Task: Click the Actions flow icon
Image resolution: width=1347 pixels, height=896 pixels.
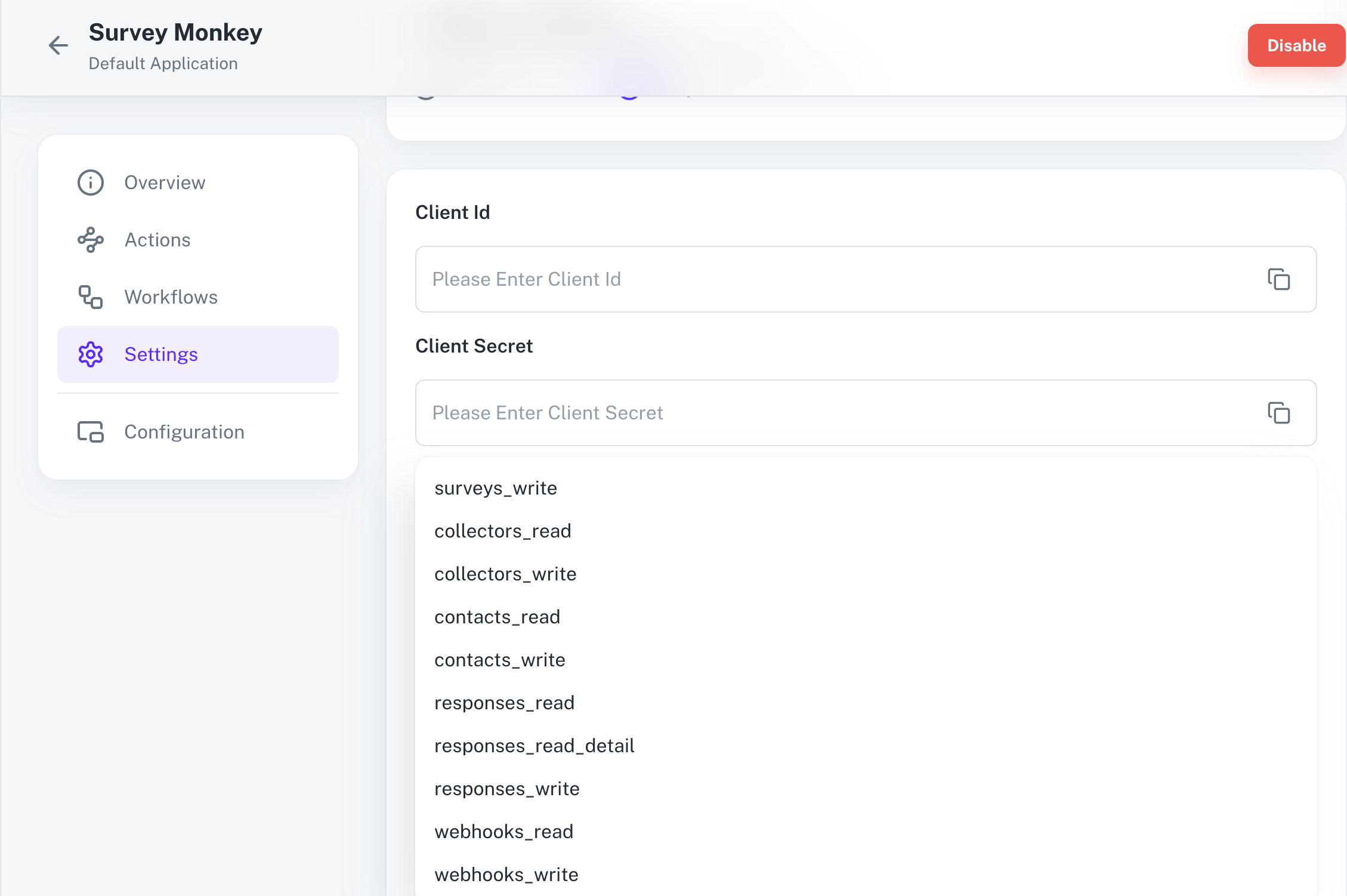Action: (91, 240)
